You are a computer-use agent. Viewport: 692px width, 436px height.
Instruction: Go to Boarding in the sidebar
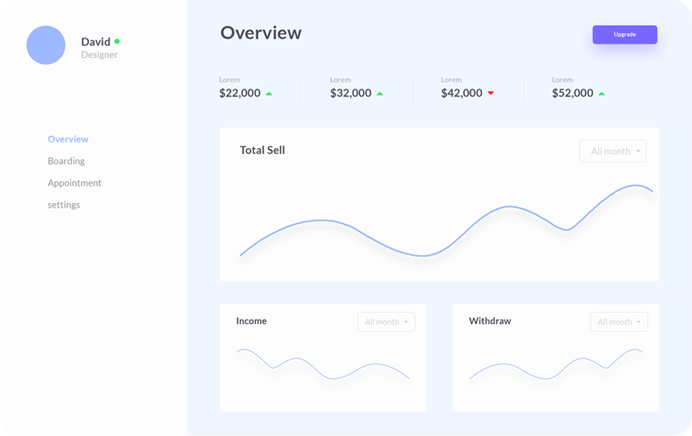tap(66, 161)
